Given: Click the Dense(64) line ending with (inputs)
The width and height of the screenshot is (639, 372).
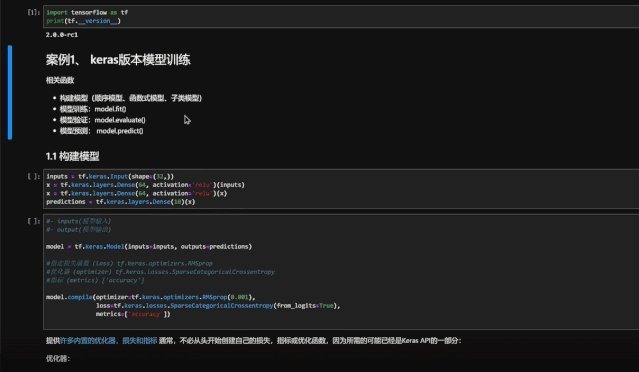Looking at the screenshot, I should point(145,185).
